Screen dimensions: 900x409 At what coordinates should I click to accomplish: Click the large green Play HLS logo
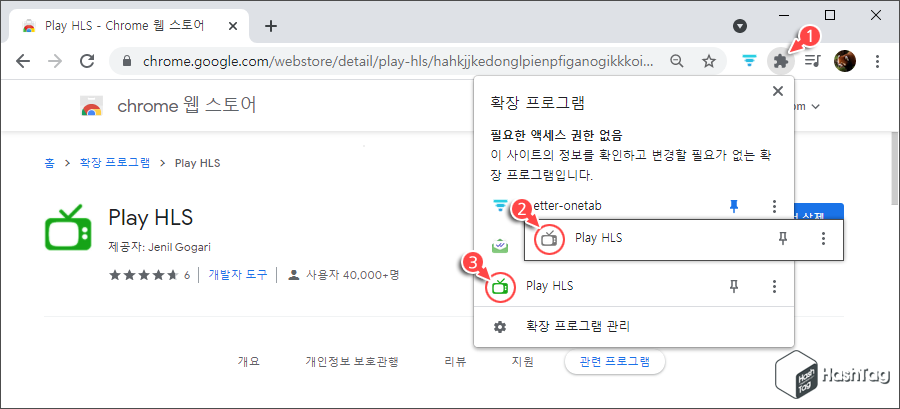pos(68,227)
